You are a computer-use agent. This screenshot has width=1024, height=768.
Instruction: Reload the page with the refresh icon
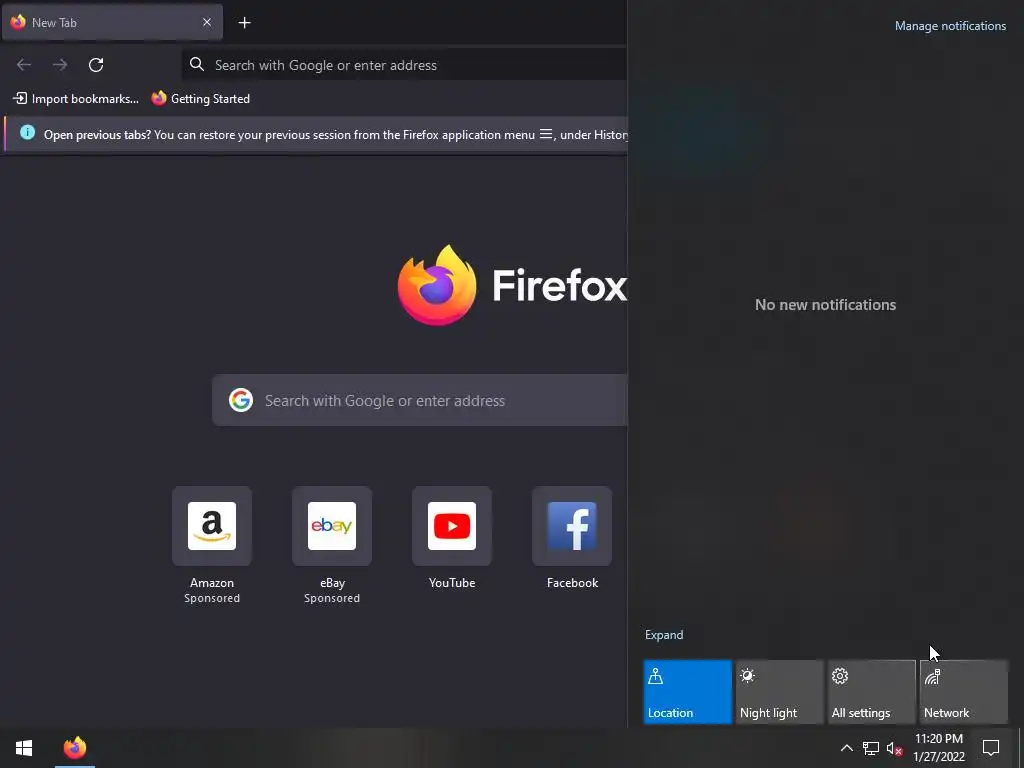(x=96, y=65)
